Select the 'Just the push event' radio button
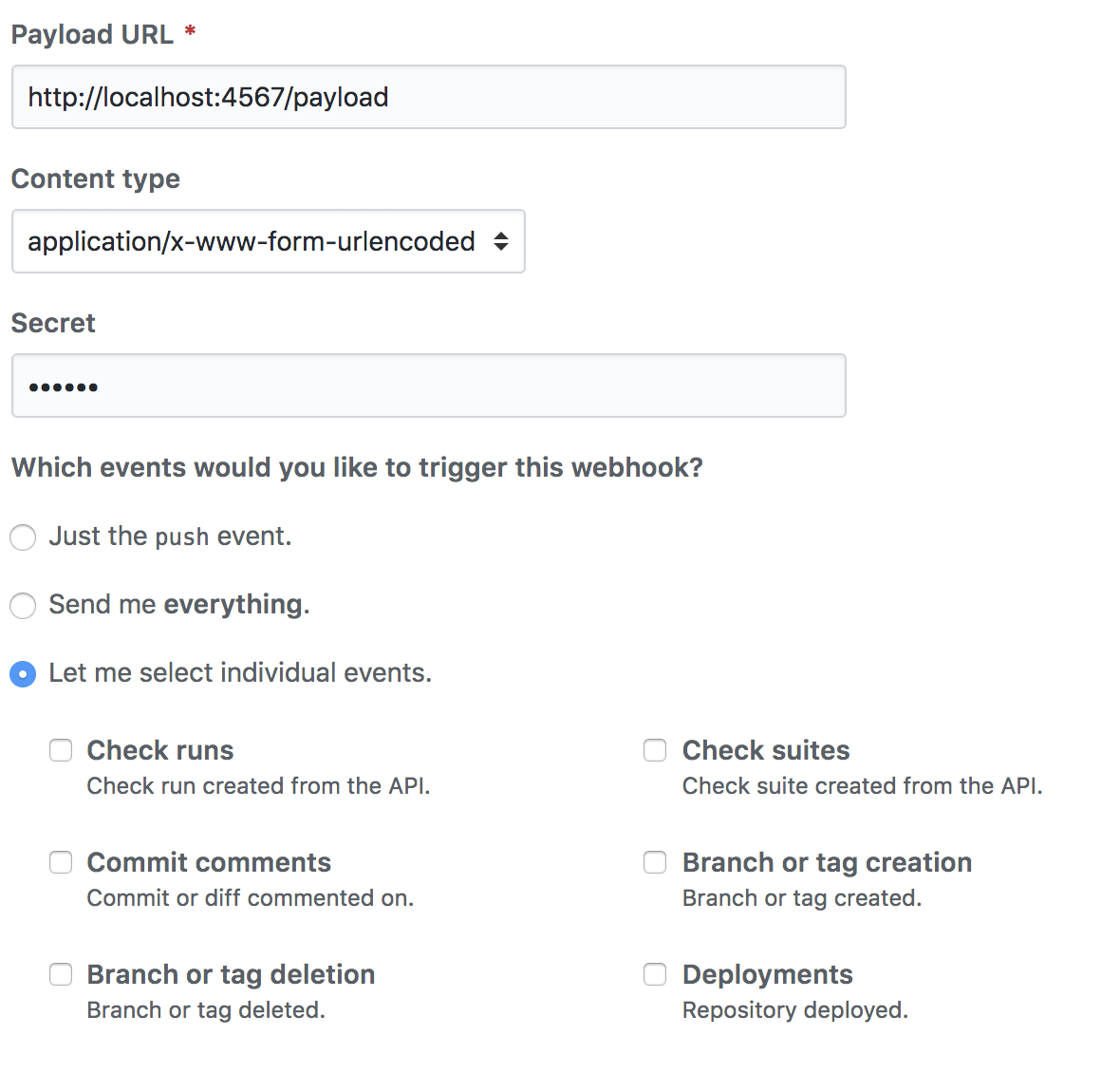Screen dimensions: 1120x1073 [x=23, y=537]
